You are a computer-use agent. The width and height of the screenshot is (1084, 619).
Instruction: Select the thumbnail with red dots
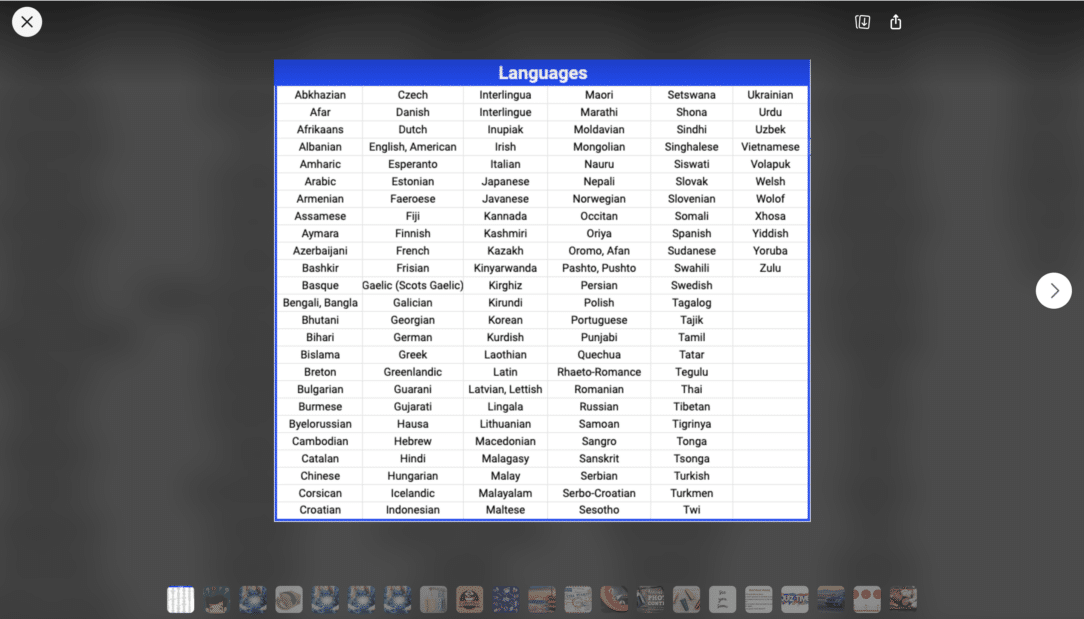pyautogui.click(x=866, y=599)
